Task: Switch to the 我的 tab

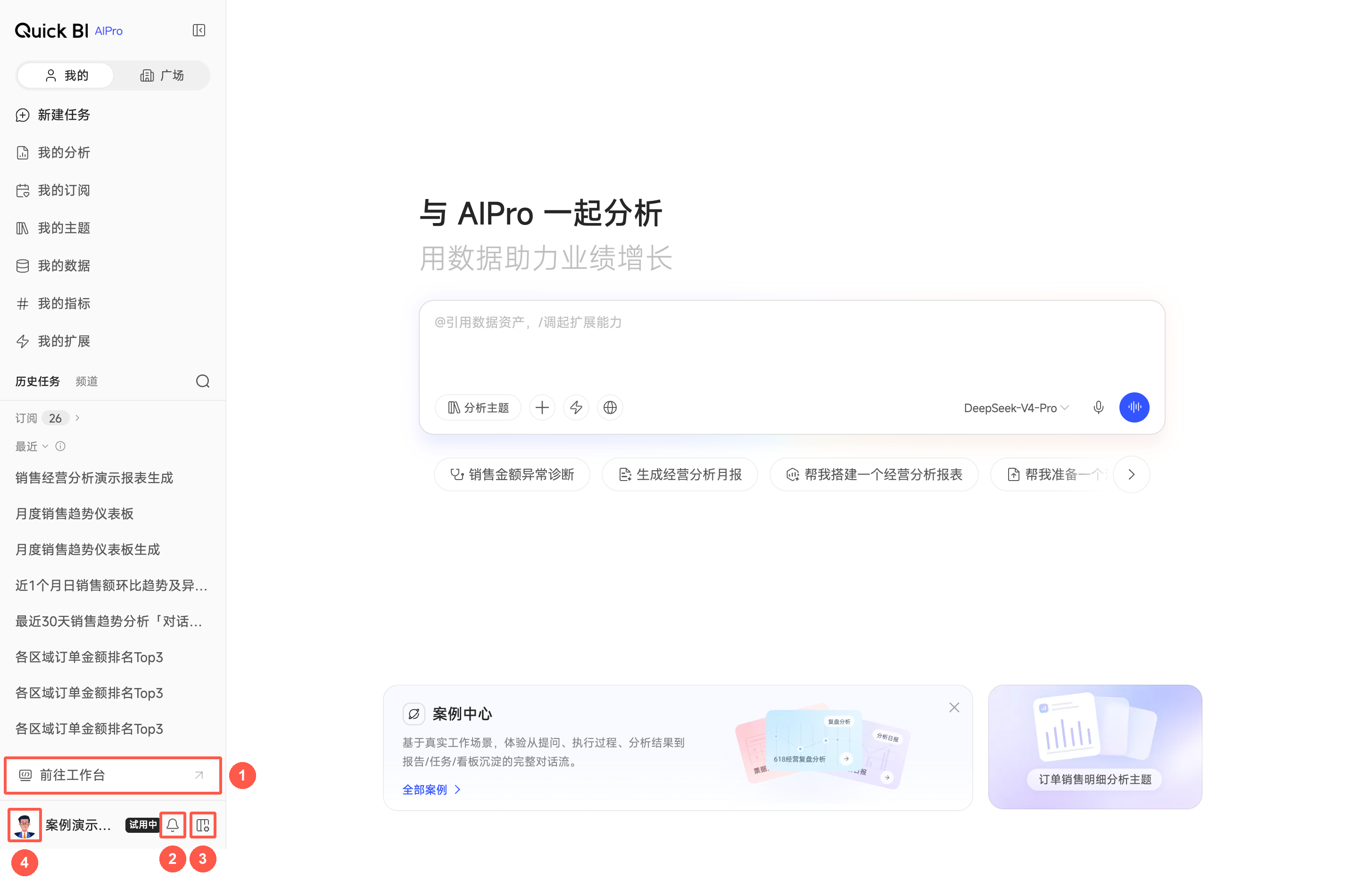Action: [x=66, y=75]
